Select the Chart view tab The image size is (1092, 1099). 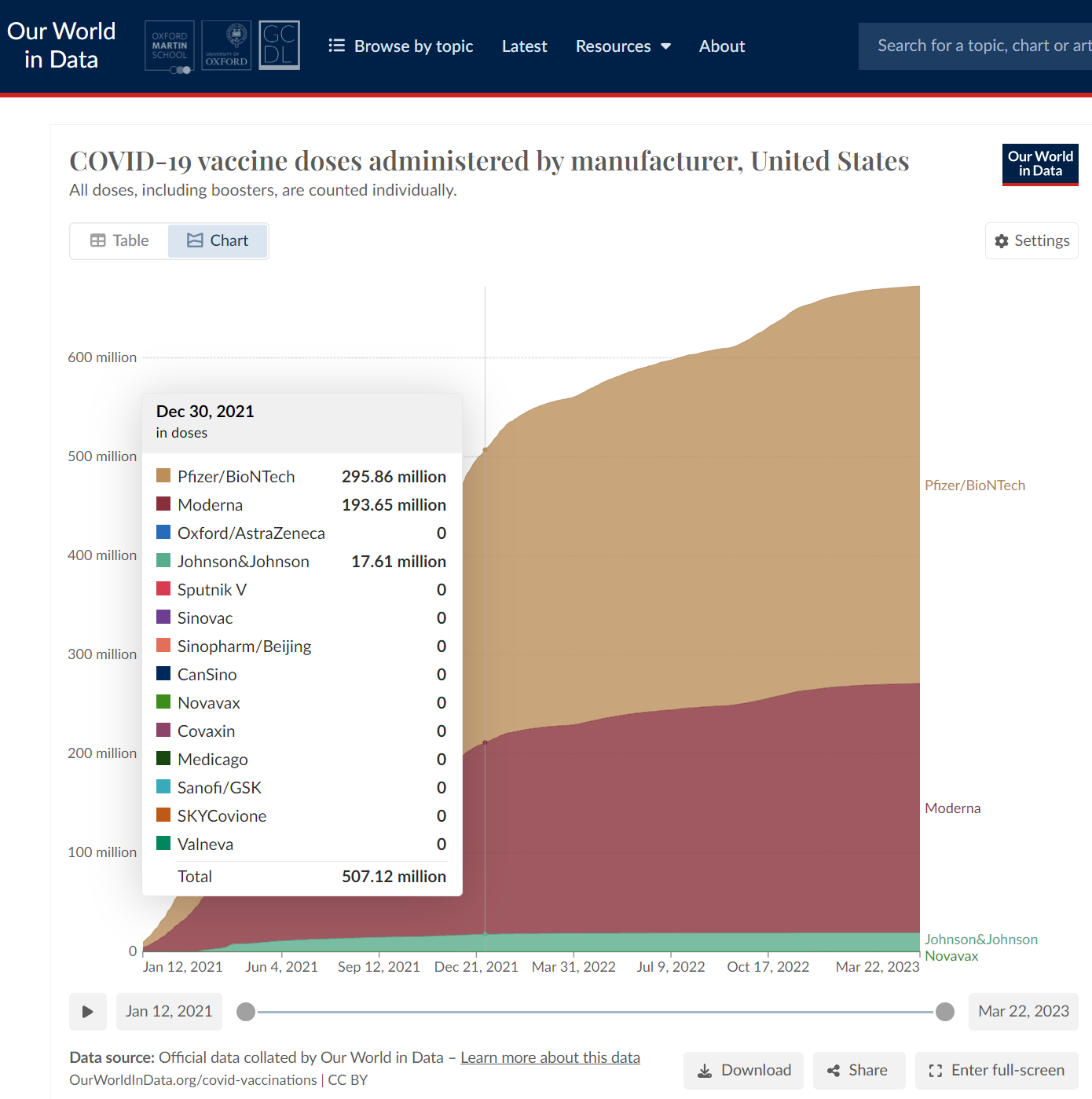click(x=218, y=241)
